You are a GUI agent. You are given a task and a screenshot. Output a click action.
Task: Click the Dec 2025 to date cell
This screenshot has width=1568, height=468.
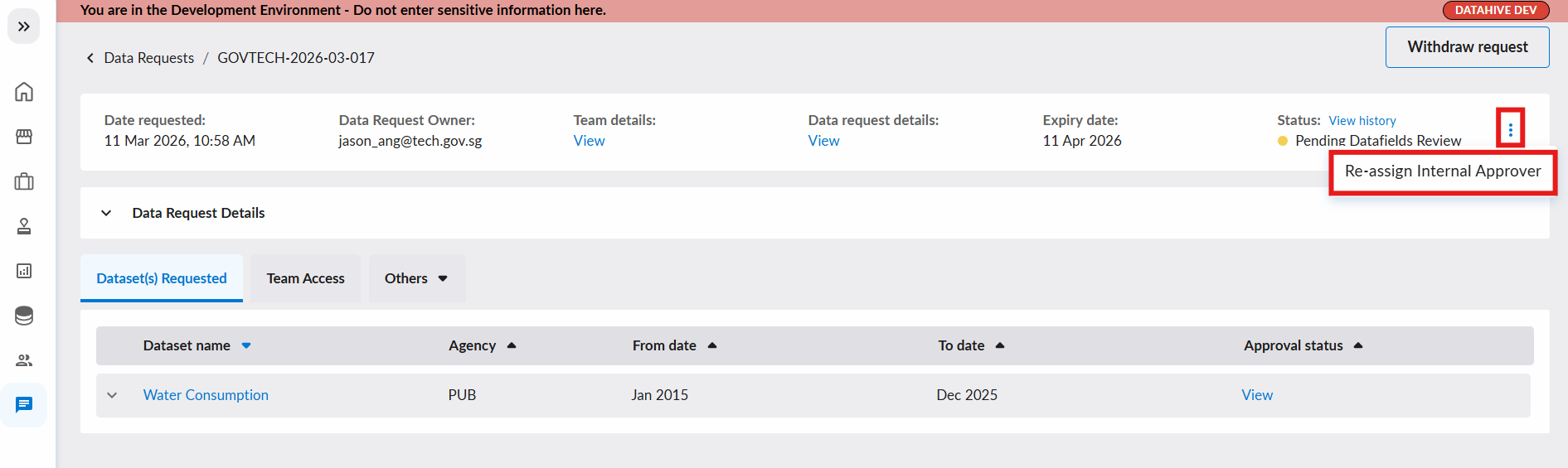click(x=967, y=395)
